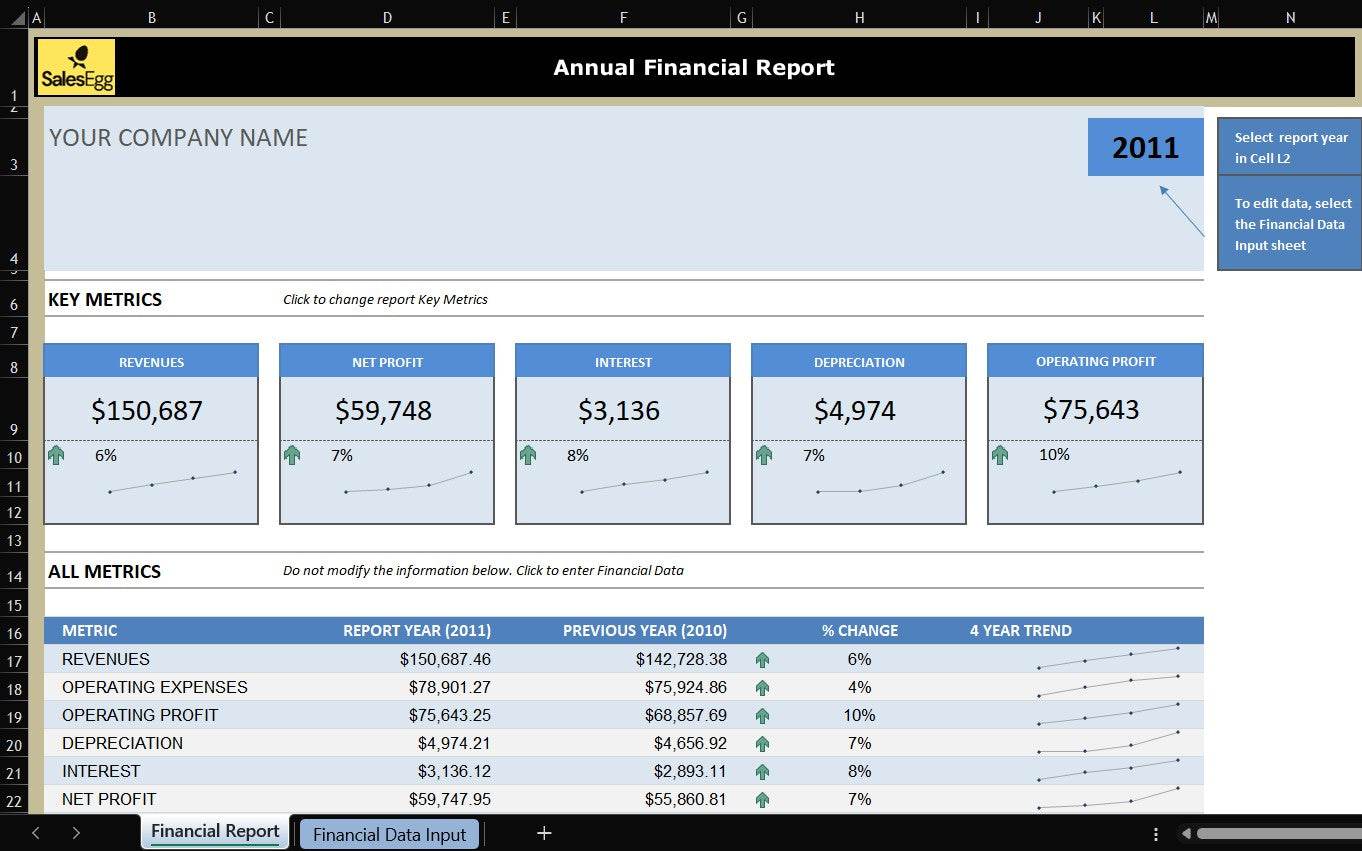Select the Financial Report sheet tab
Viewport: 1362px width, 851px height.
tap(215, 832)
